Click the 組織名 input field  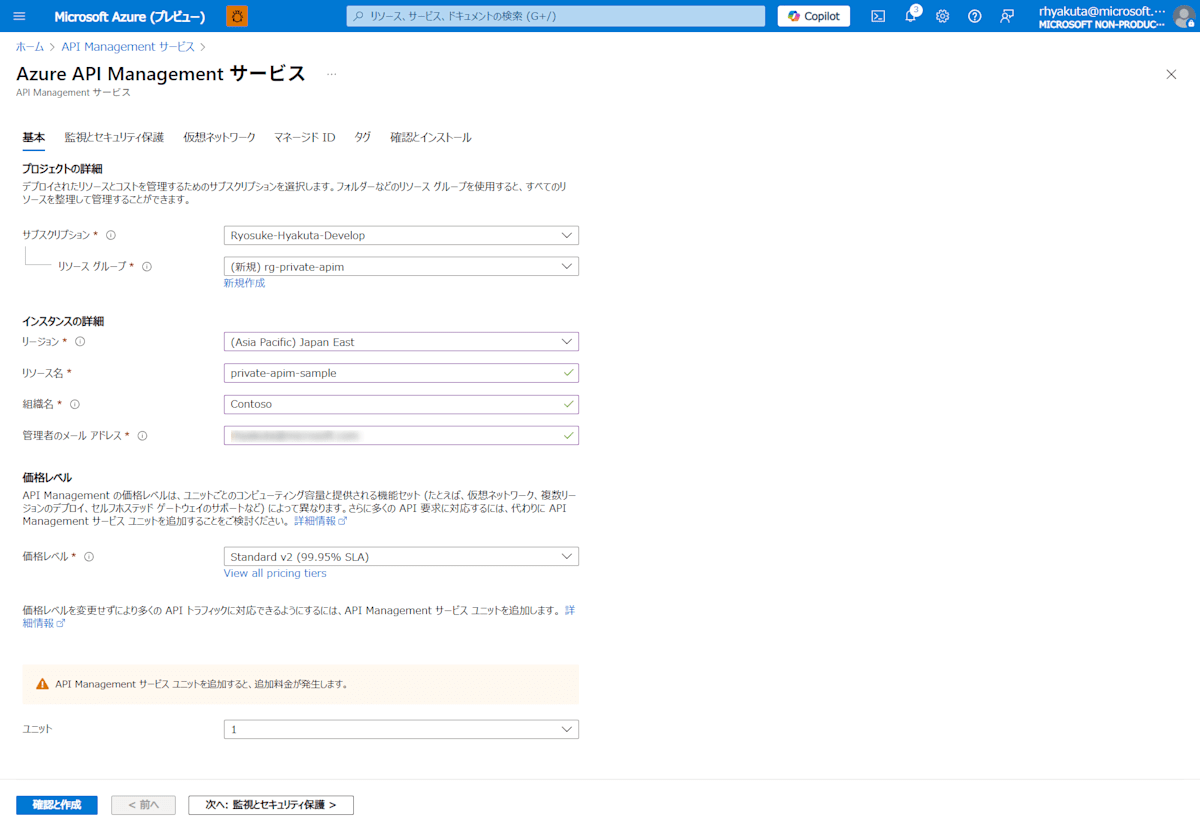coord(401,405)
